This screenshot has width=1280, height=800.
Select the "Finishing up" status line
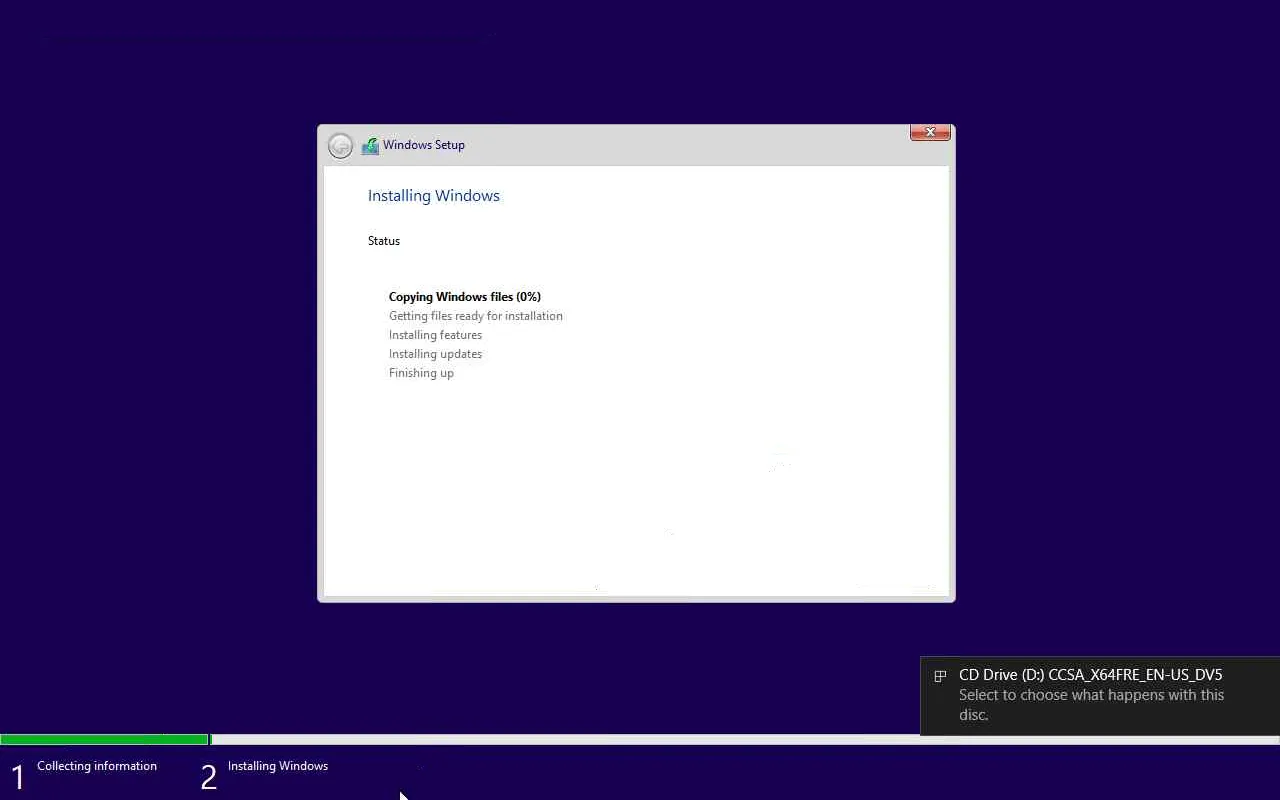421,373
